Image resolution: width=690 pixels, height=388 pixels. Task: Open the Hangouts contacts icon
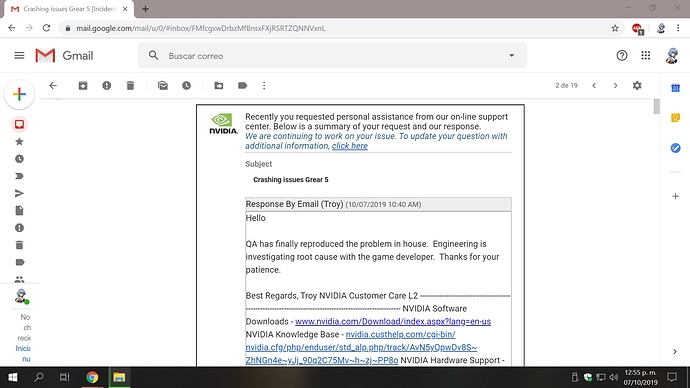[x=19, y=279]
